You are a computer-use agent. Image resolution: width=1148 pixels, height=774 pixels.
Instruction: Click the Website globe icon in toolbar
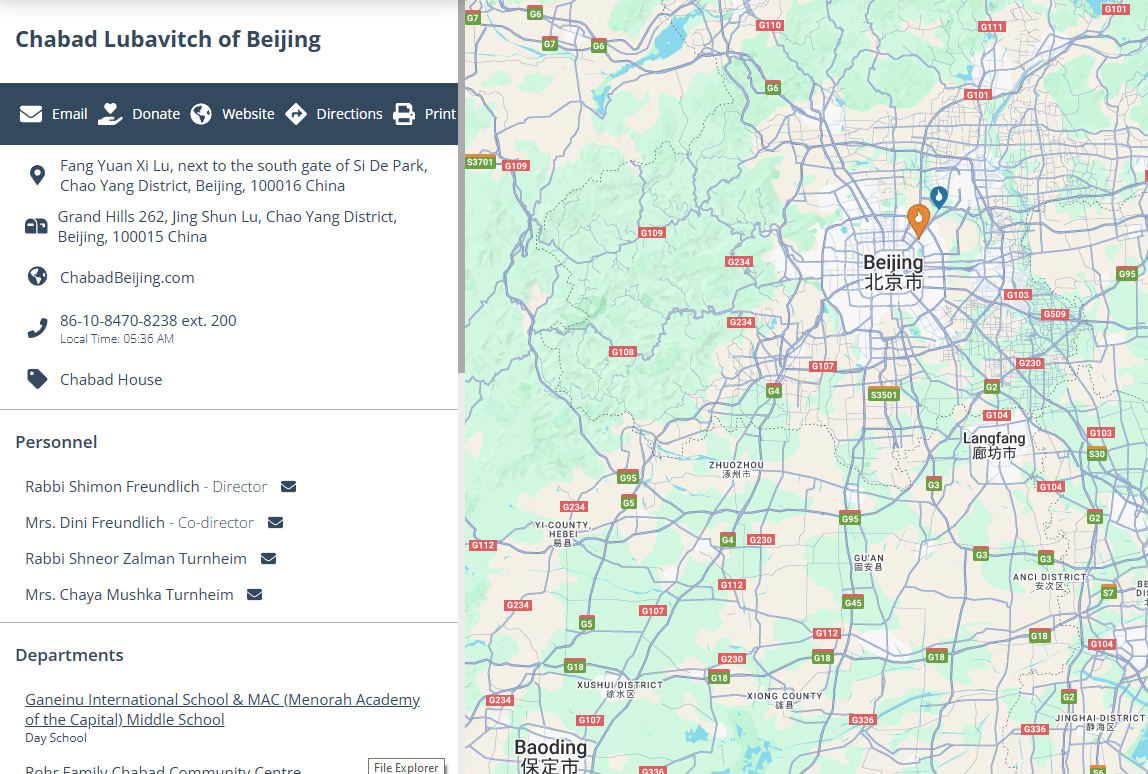point(201,114)
